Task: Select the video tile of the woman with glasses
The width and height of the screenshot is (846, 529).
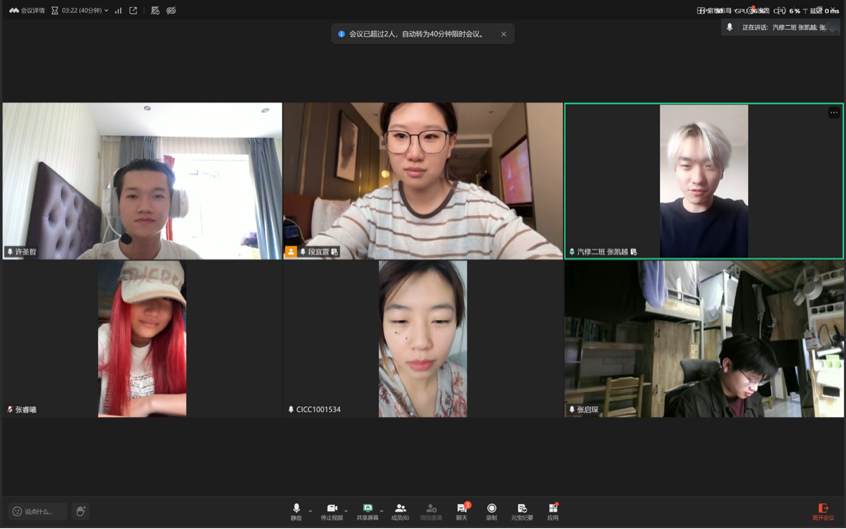Action: (423, 181)
